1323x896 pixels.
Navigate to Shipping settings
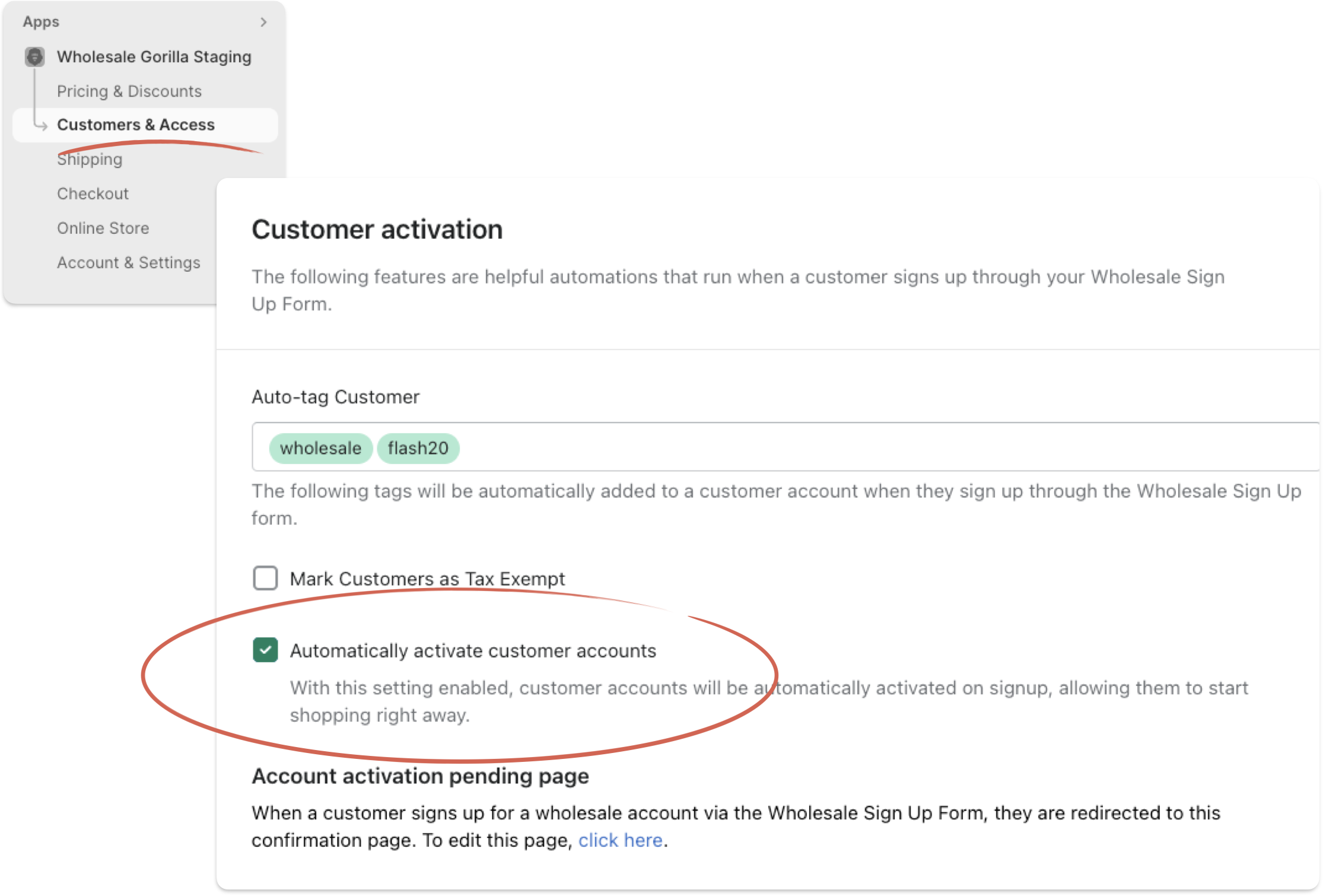coord(90,158)
